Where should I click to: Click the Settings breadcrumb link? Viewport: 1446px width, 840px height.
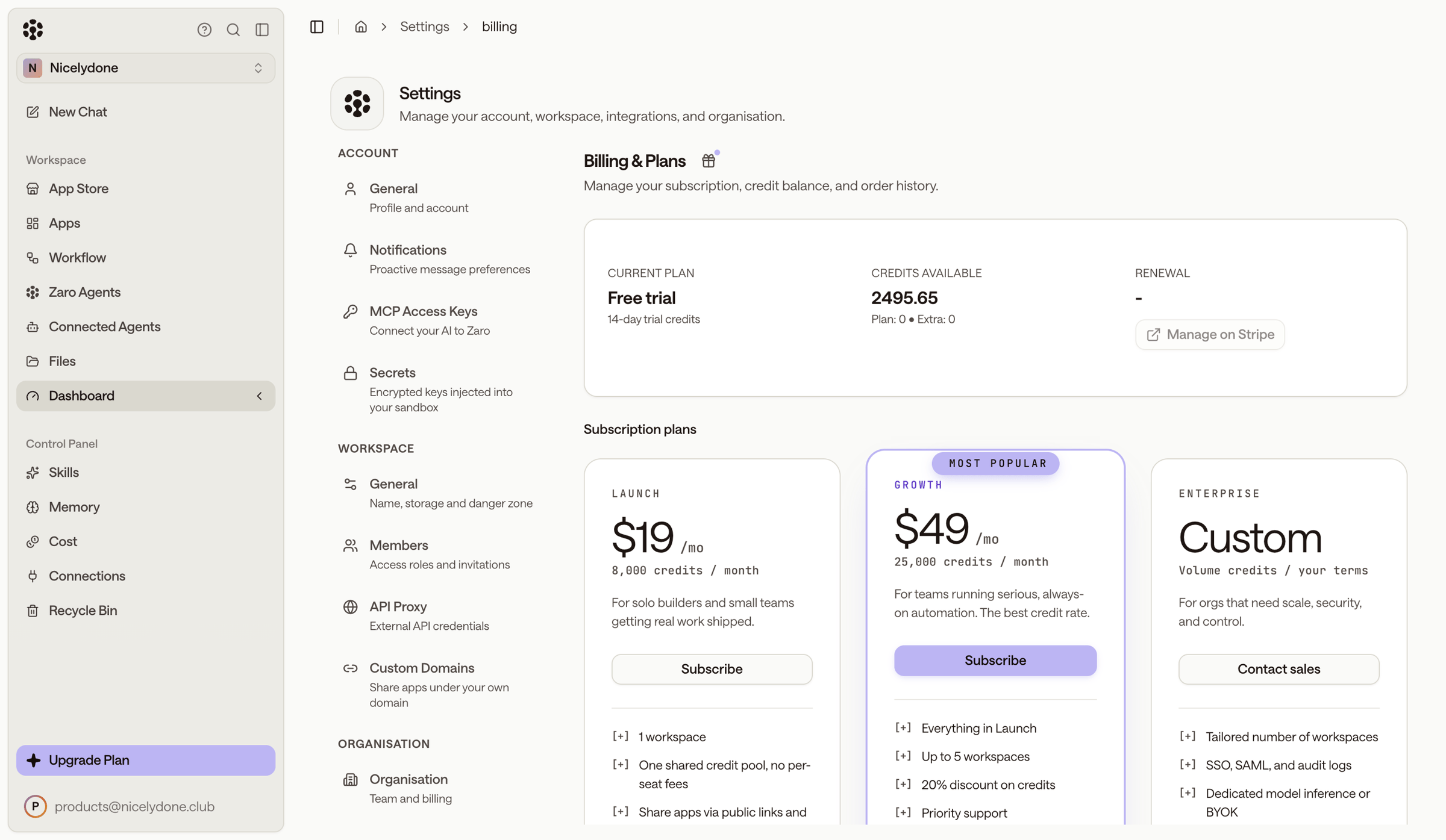tap(425, 26)
